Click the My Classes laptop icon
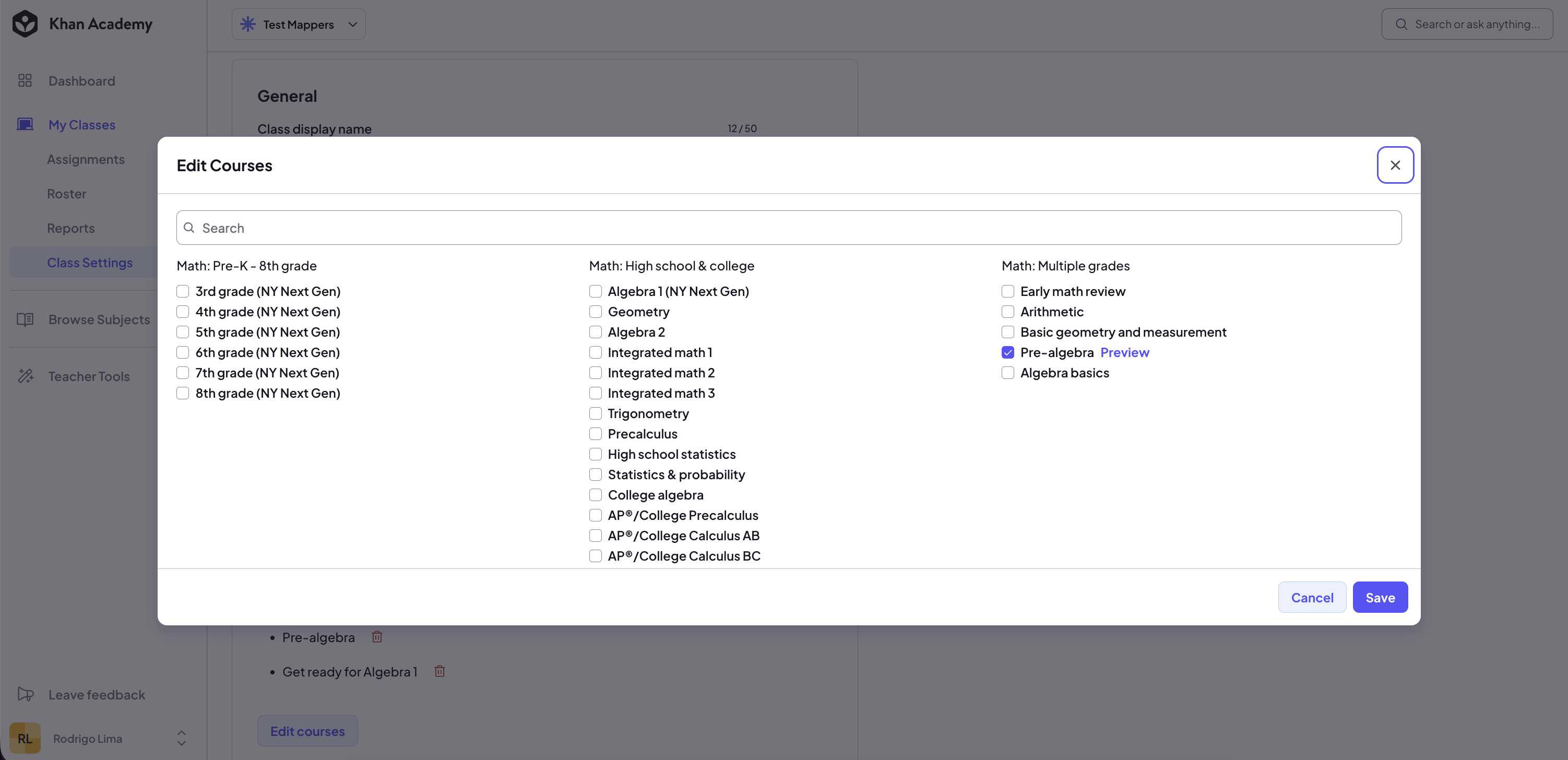Image resolution: width=1568 pixels, height=760 pixels. point(25,124)
